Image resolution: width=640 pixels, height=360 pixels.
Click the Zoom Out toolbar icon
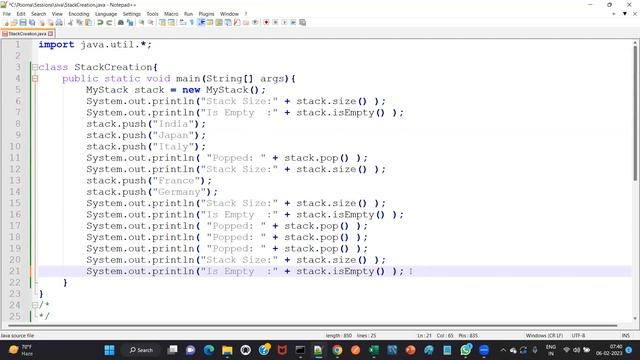pos(151,22)
